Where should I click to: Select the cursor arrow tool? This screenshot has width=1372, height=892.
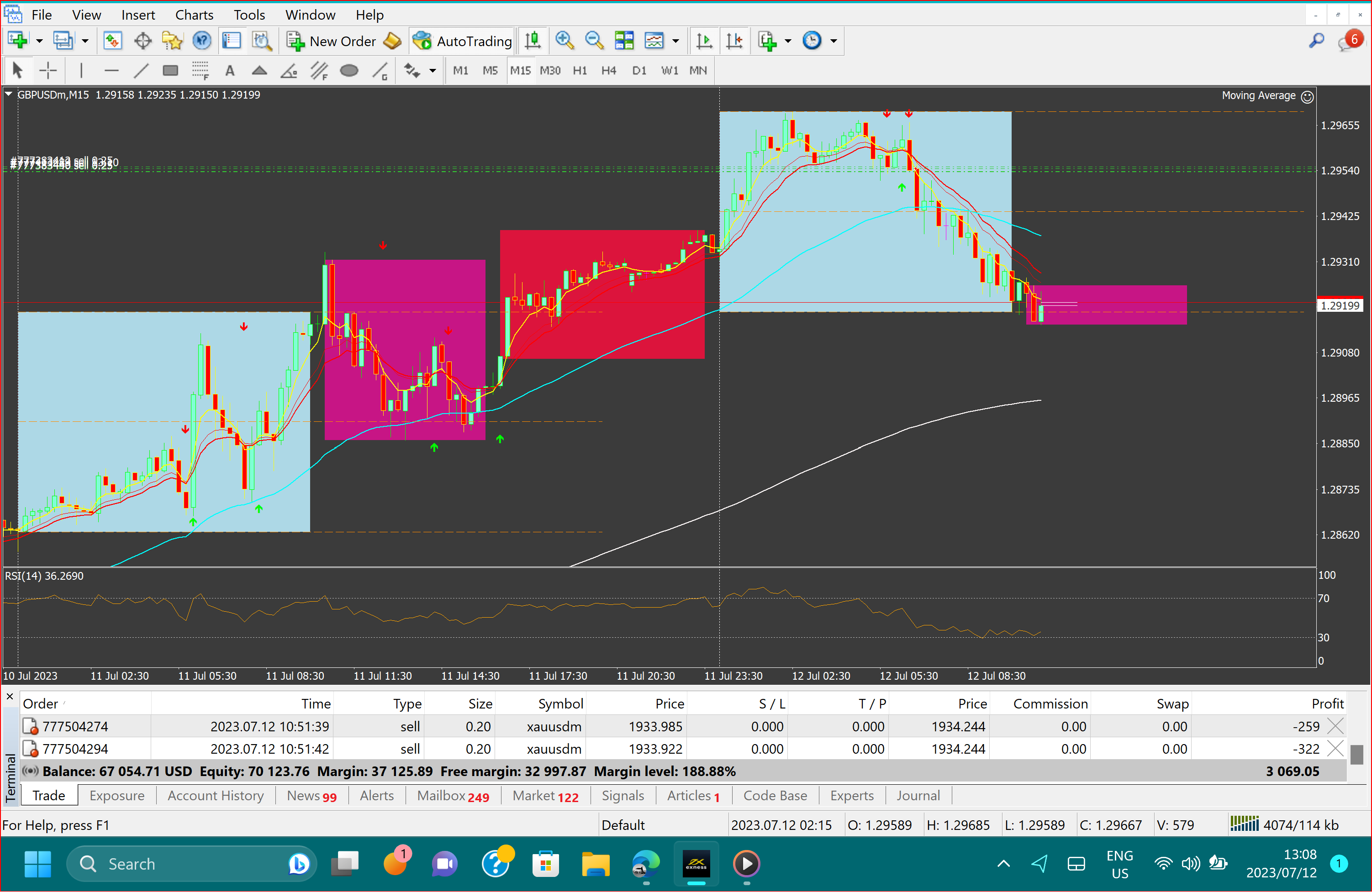17,70
